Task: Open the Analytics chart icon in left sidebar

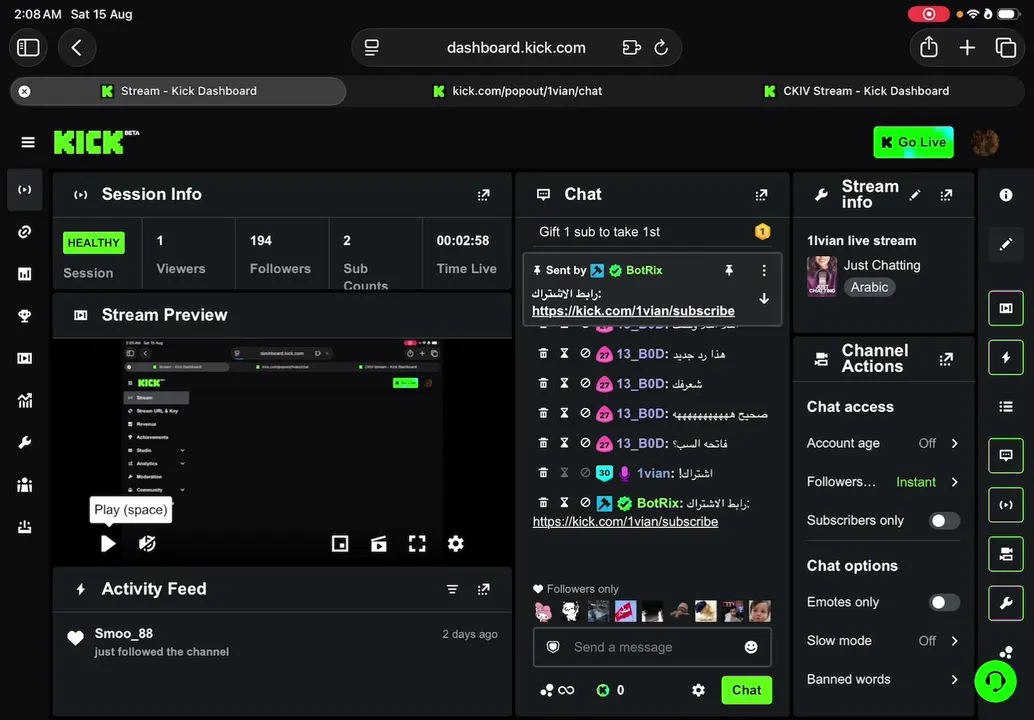Action: tap(24, 400)
